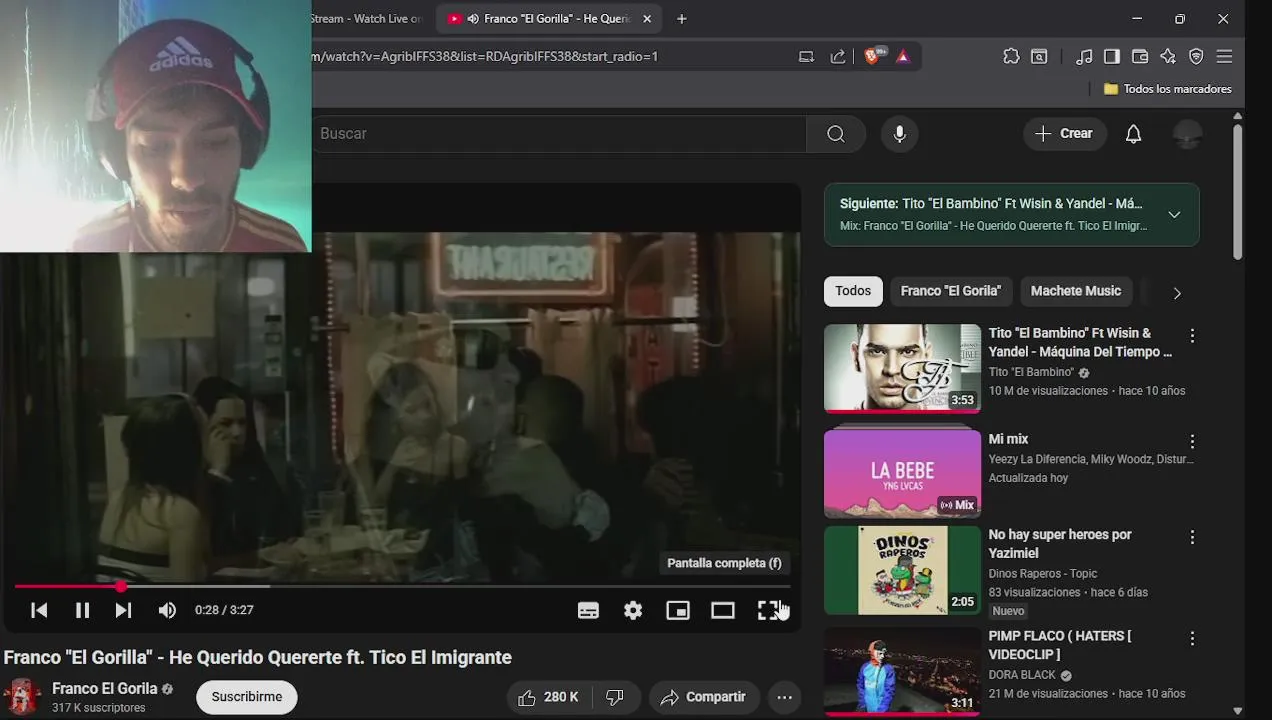The image size is (1272, 720).
Task: Click the Crear button
Action: tap(1064, 133)
